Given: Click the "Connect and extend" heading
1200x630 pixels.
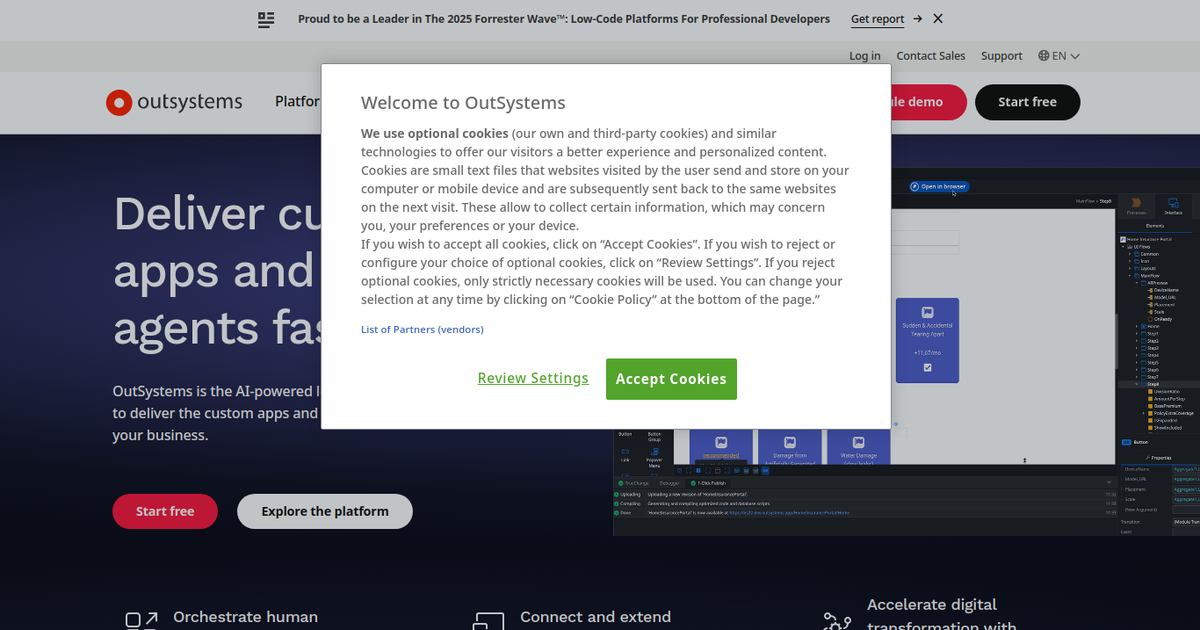Looking at the screenshot, I should click(x=596, y=617).
